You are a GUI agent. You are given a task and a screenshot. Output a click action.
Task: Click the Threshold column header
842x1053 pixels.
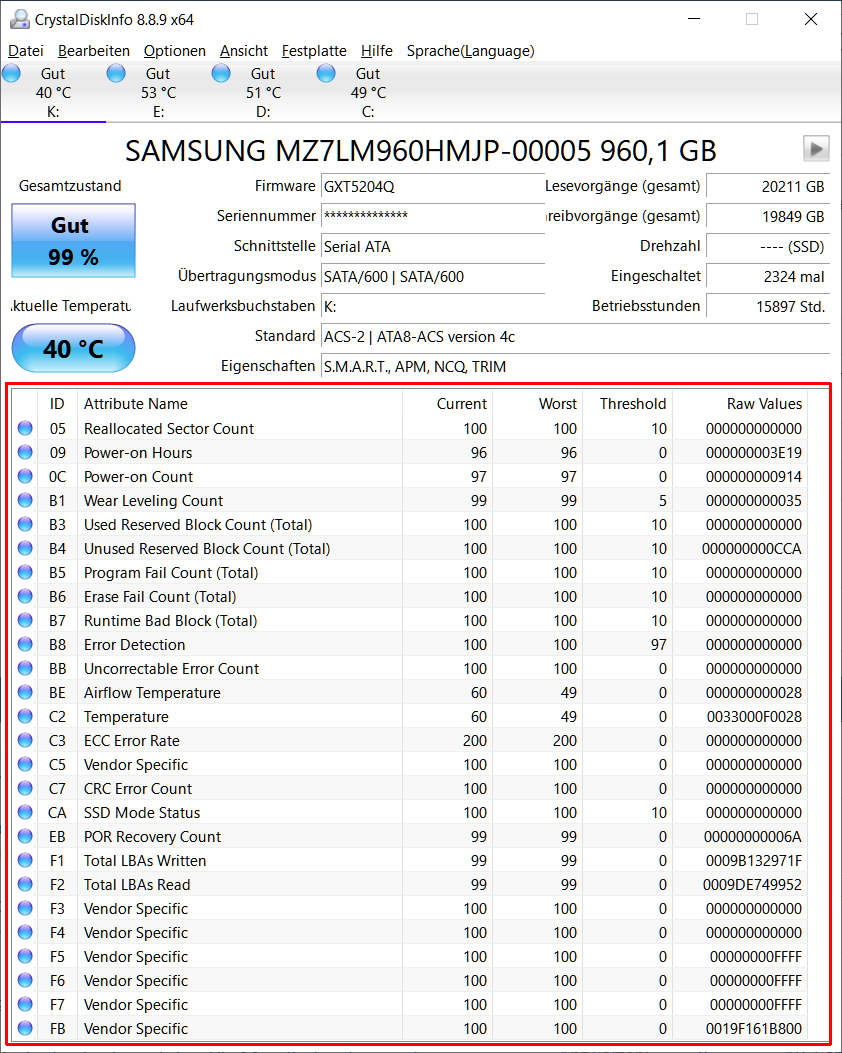627,404
